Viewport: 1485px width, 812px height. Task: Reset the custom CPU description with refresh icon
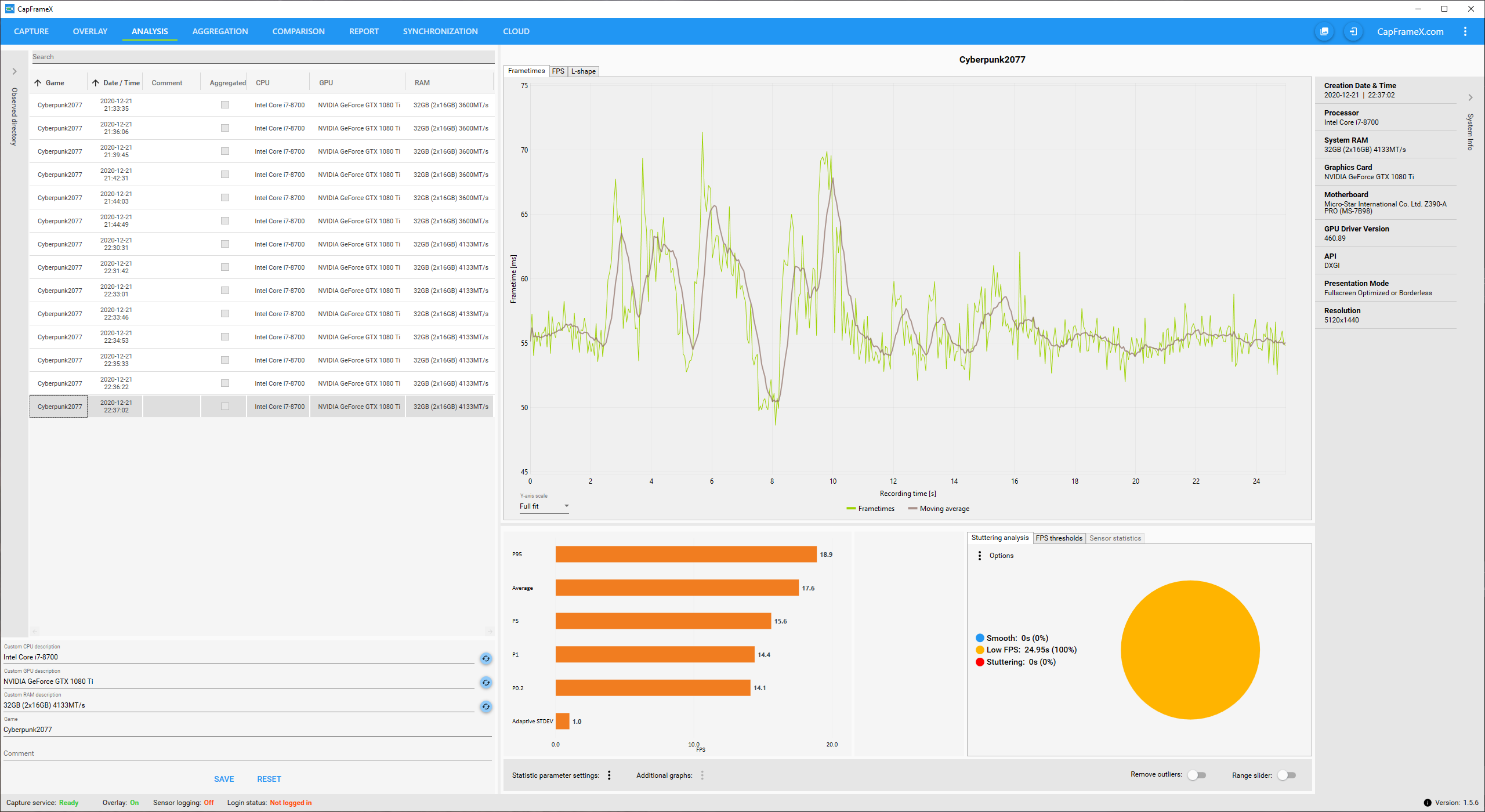coord(486,658)
